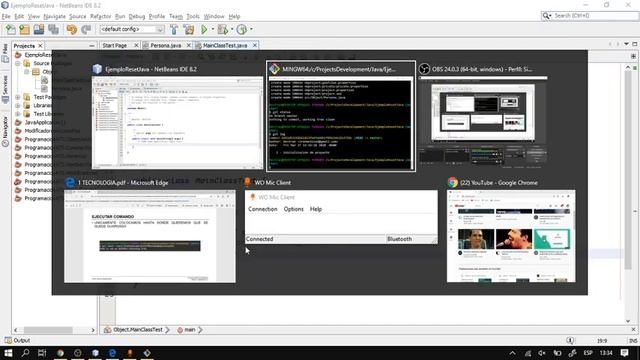
Task: Click the Profile Project icon
Action: pos(242,29)
